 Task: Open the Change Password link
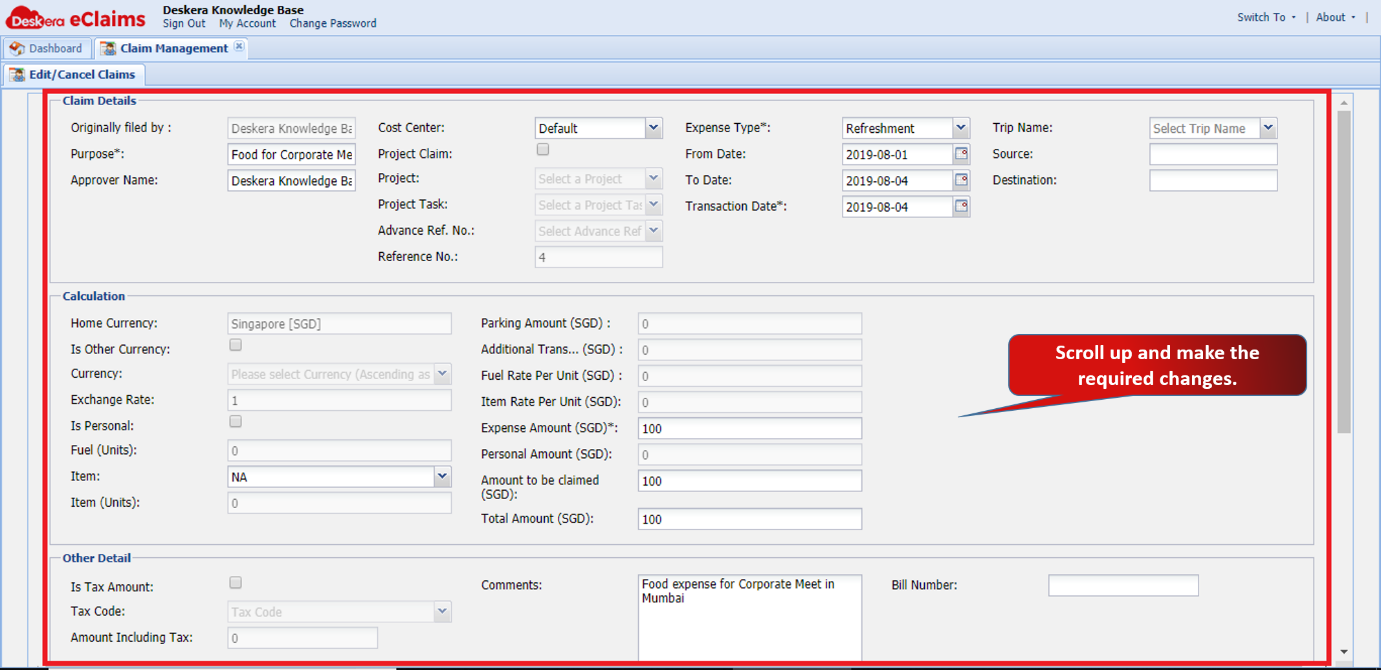click(333, 23)
